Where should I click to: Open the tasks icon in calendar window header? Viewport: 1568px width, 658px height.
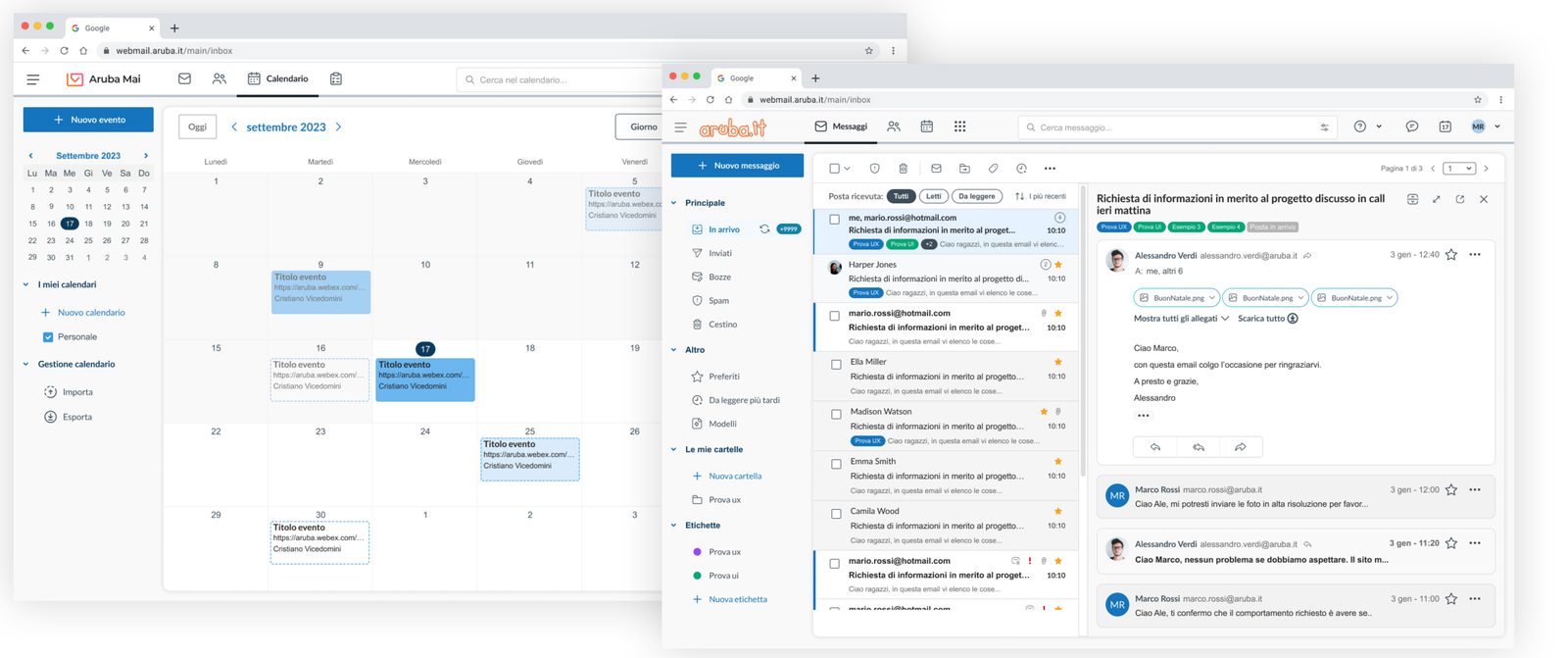[336, 78]
